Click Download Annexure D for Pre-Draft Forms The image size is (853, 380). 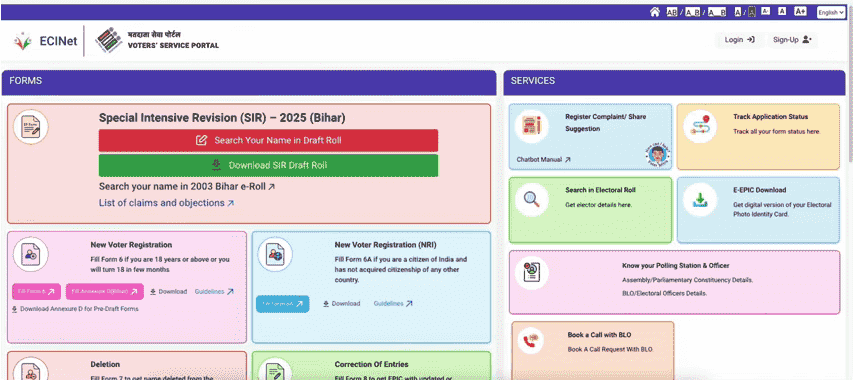point(75,309)
